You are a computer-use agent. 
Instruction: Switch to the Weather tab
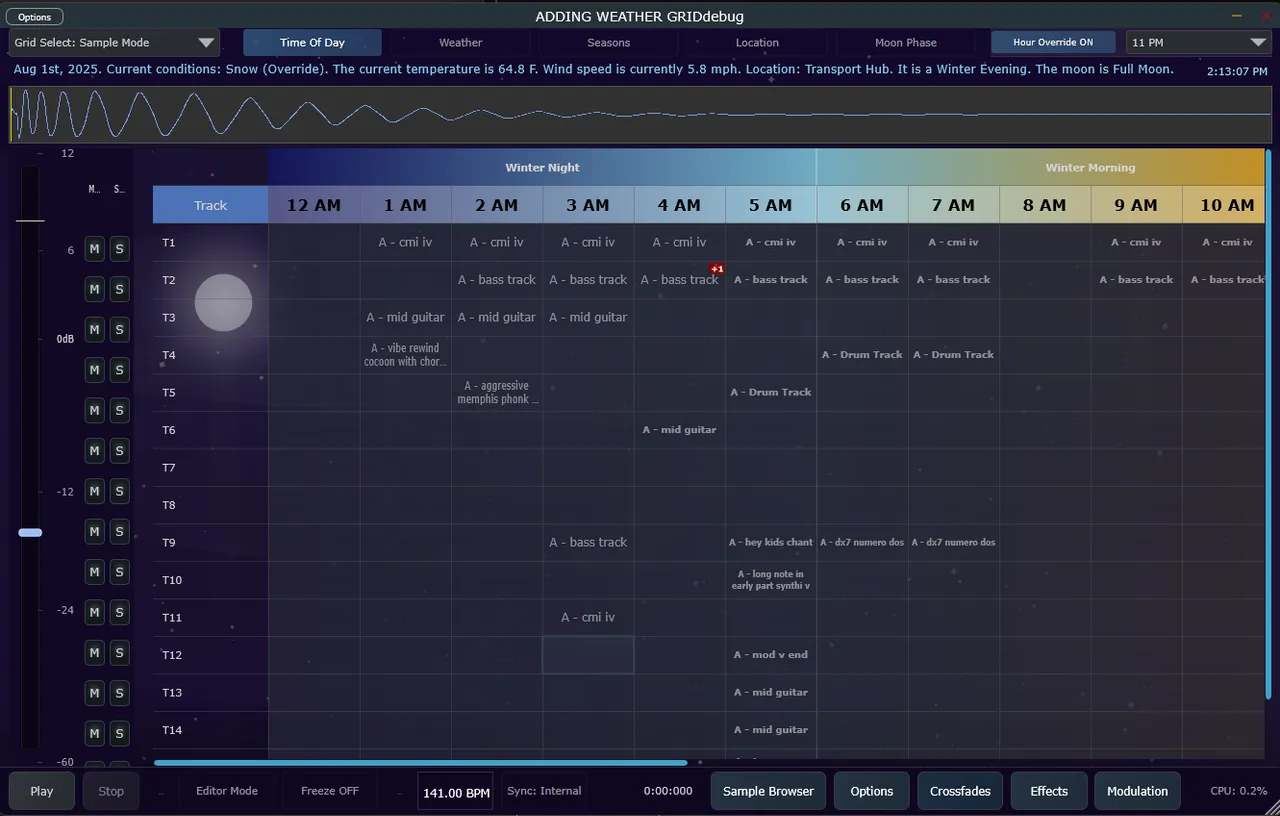460,43
